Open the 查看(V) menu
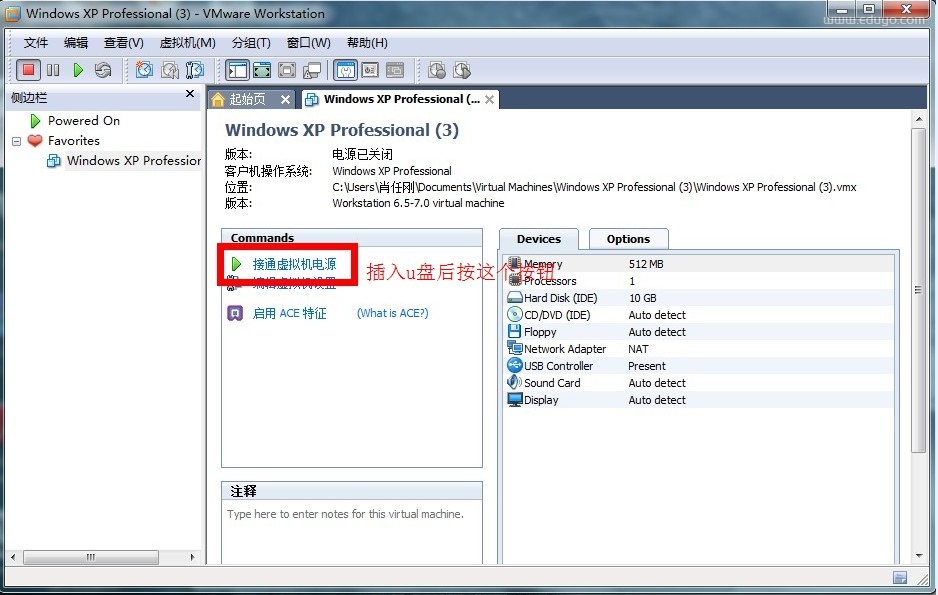 tap(123, 43)
